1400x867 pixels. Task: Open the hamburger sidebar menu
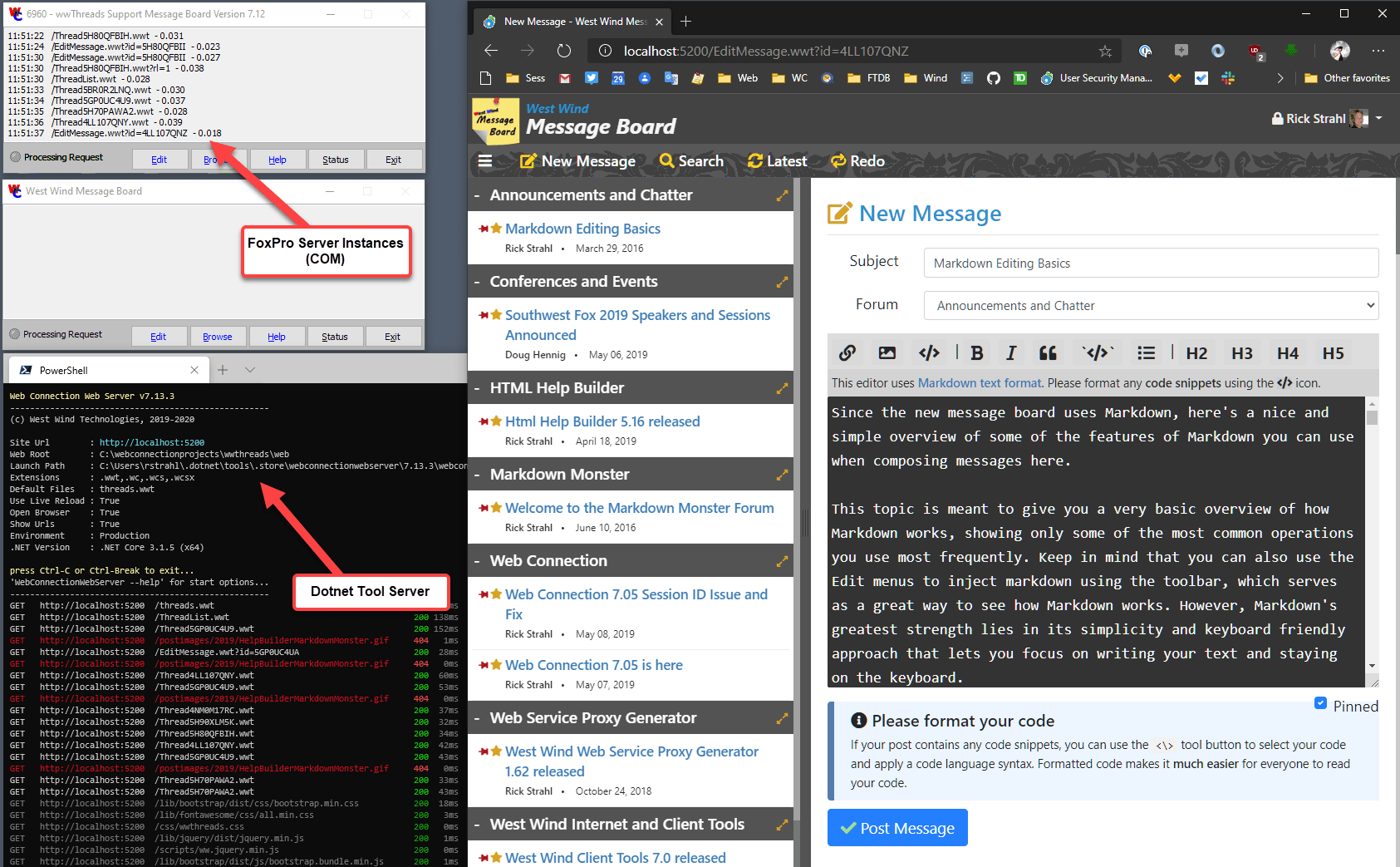[485, 161]
